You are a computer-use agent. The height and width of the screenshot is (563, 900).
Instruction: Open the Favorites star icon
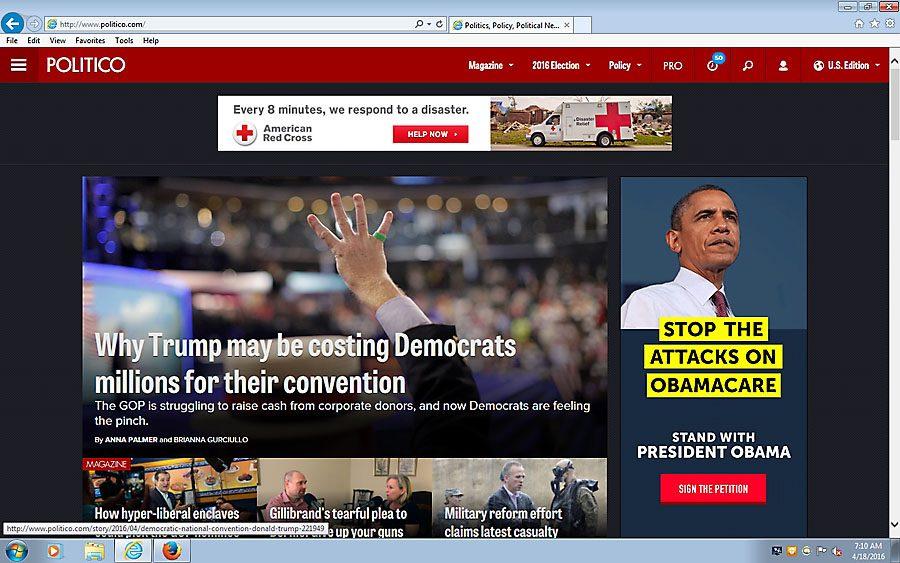click(x=874, y=24)
